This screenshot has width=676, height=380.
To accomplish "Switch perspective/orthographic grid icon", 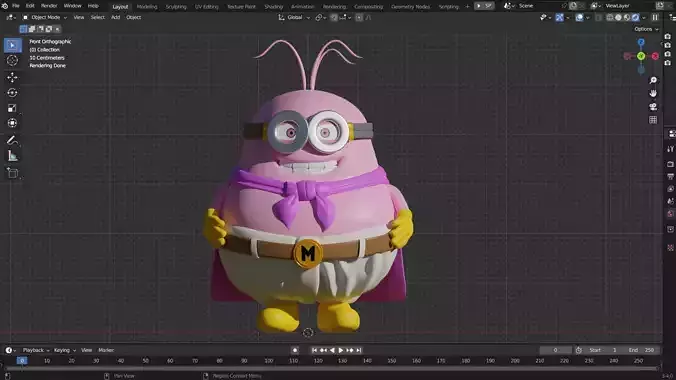I will tap(653, 119).
